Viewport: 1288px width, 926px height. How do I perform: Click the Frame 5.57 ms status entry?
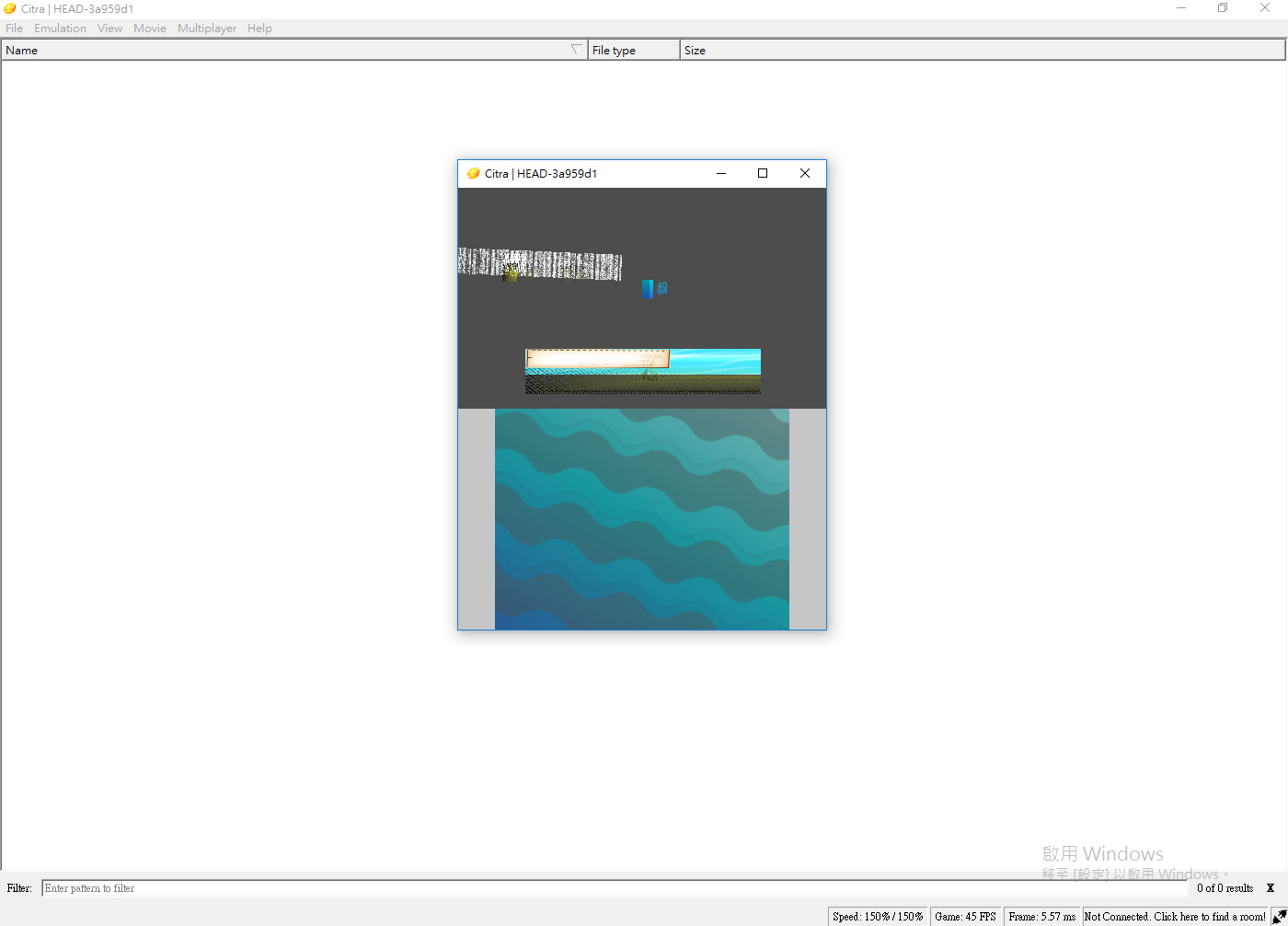coord(1041,917)
